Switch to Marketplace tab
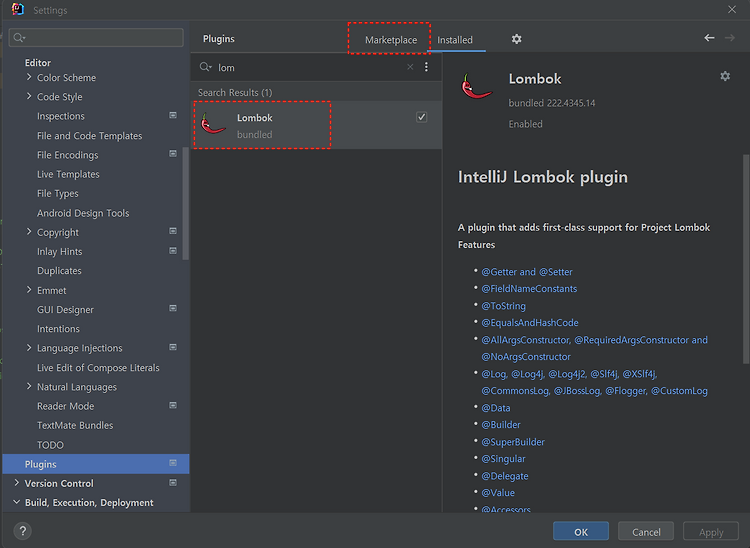 pyautogui.click(x=391, y=40)
